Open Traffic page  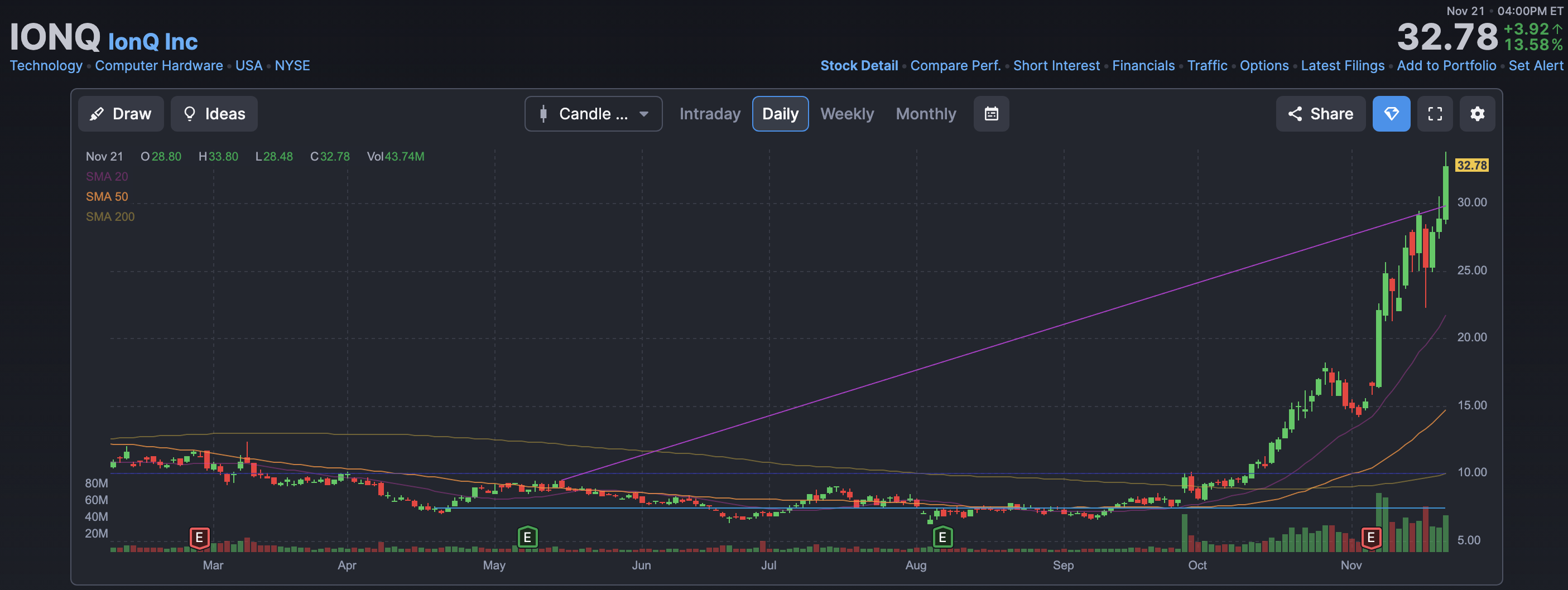tap(1207, 66)
